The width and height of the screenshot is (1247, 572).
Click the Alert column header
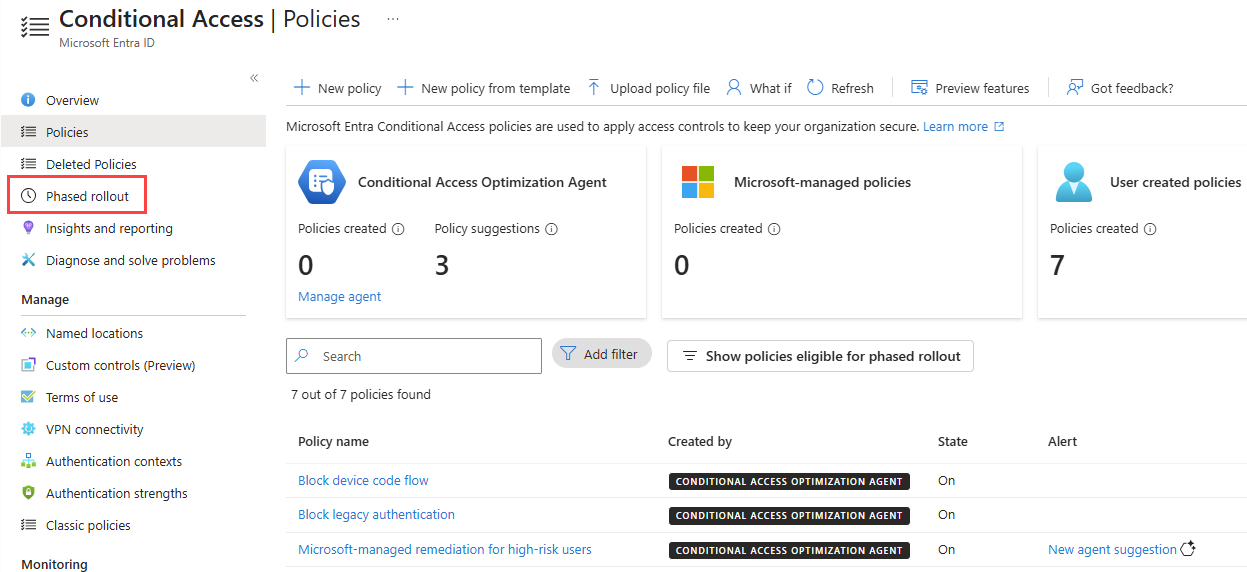point(1062,441)
